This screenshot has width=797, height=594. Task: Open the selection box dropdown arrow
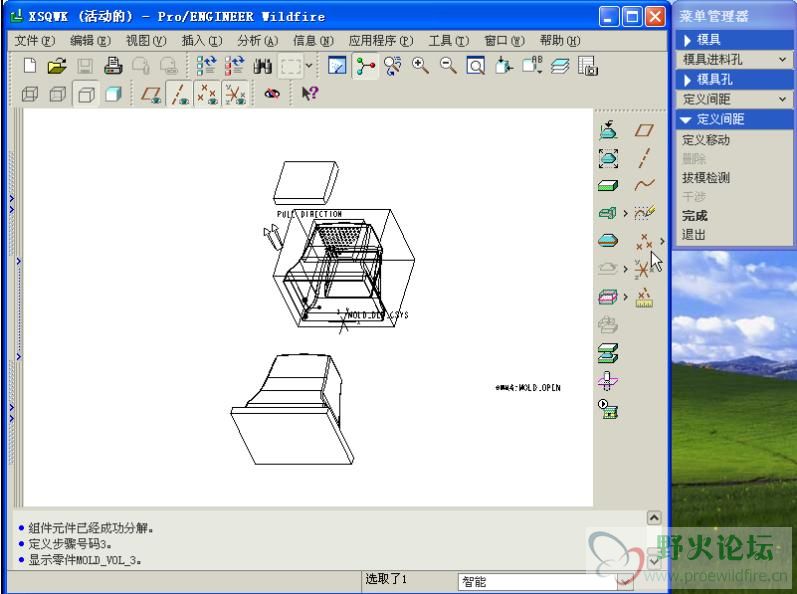pos(309,66)
